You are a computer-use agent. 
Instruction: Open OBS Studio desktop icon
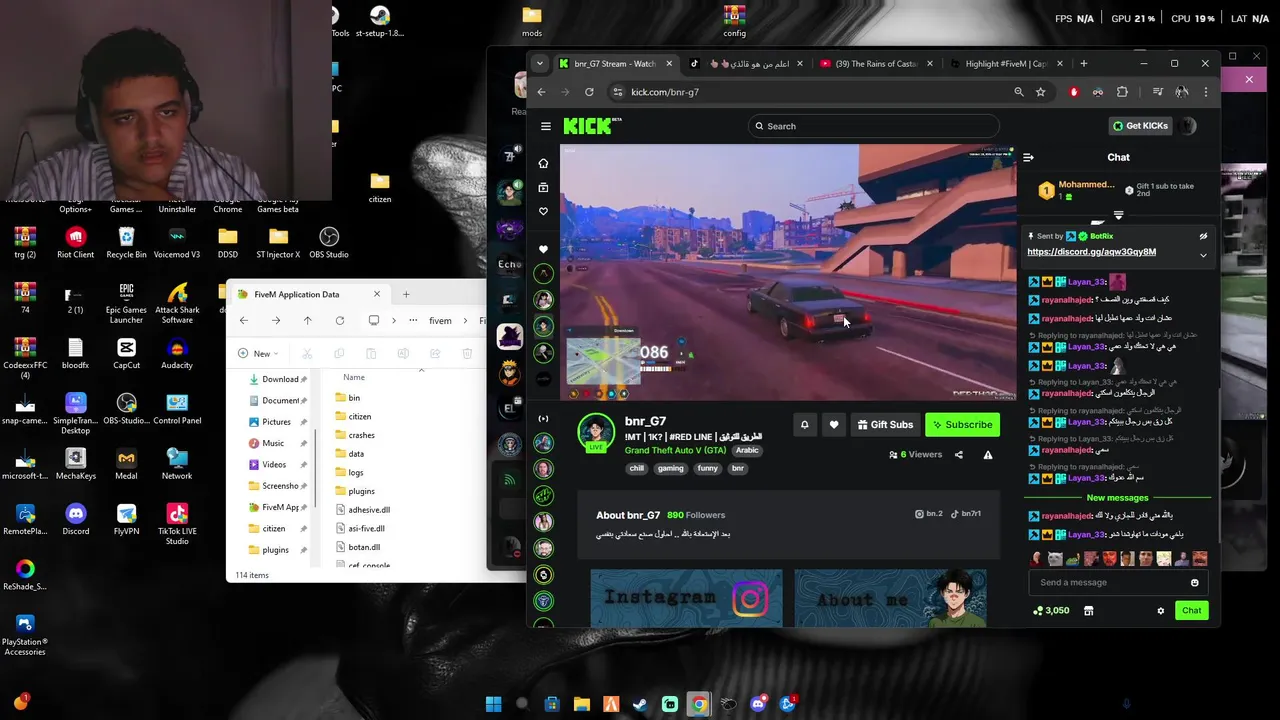(329, 242)
